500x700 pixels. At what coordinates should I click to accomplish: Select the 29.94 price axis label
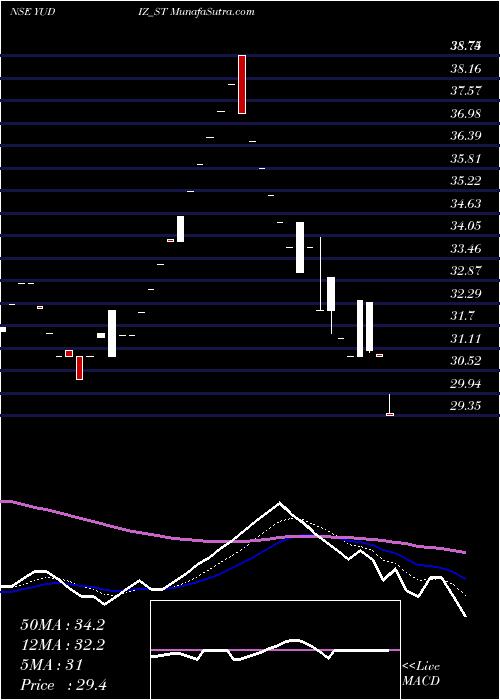tap(465, 384)
